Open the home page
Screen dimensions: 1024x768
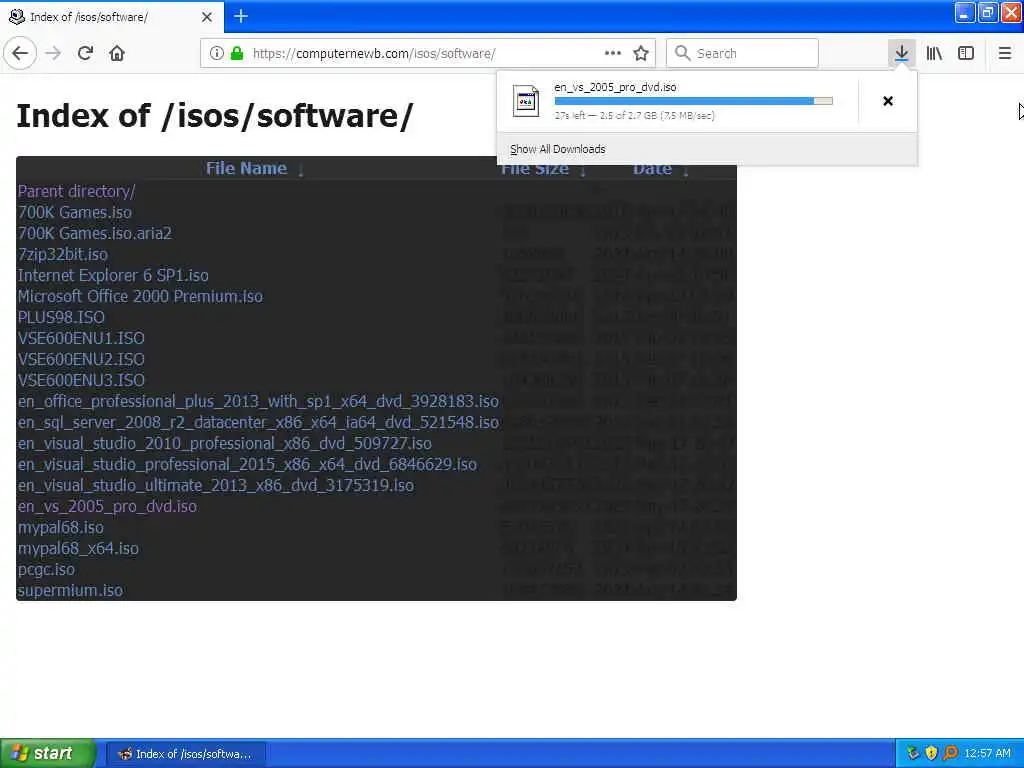117,53
